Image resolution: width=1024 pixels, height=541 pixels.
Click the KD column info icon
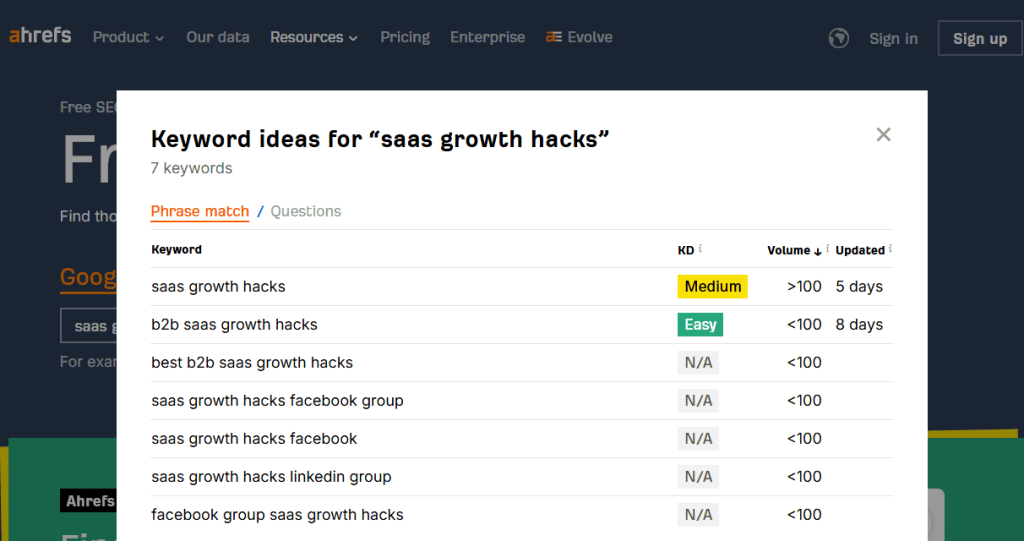coord(700,249)
